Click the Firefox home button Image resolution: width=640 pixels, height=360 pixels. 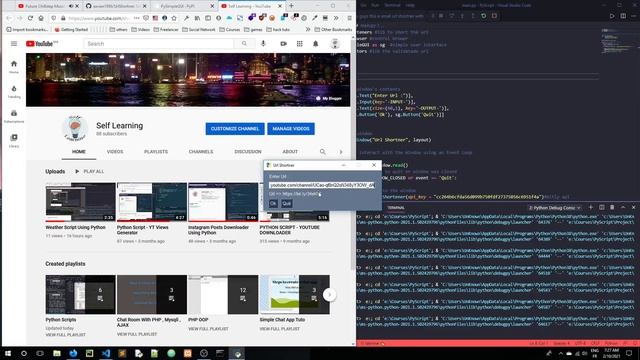(x=41, y=18)
